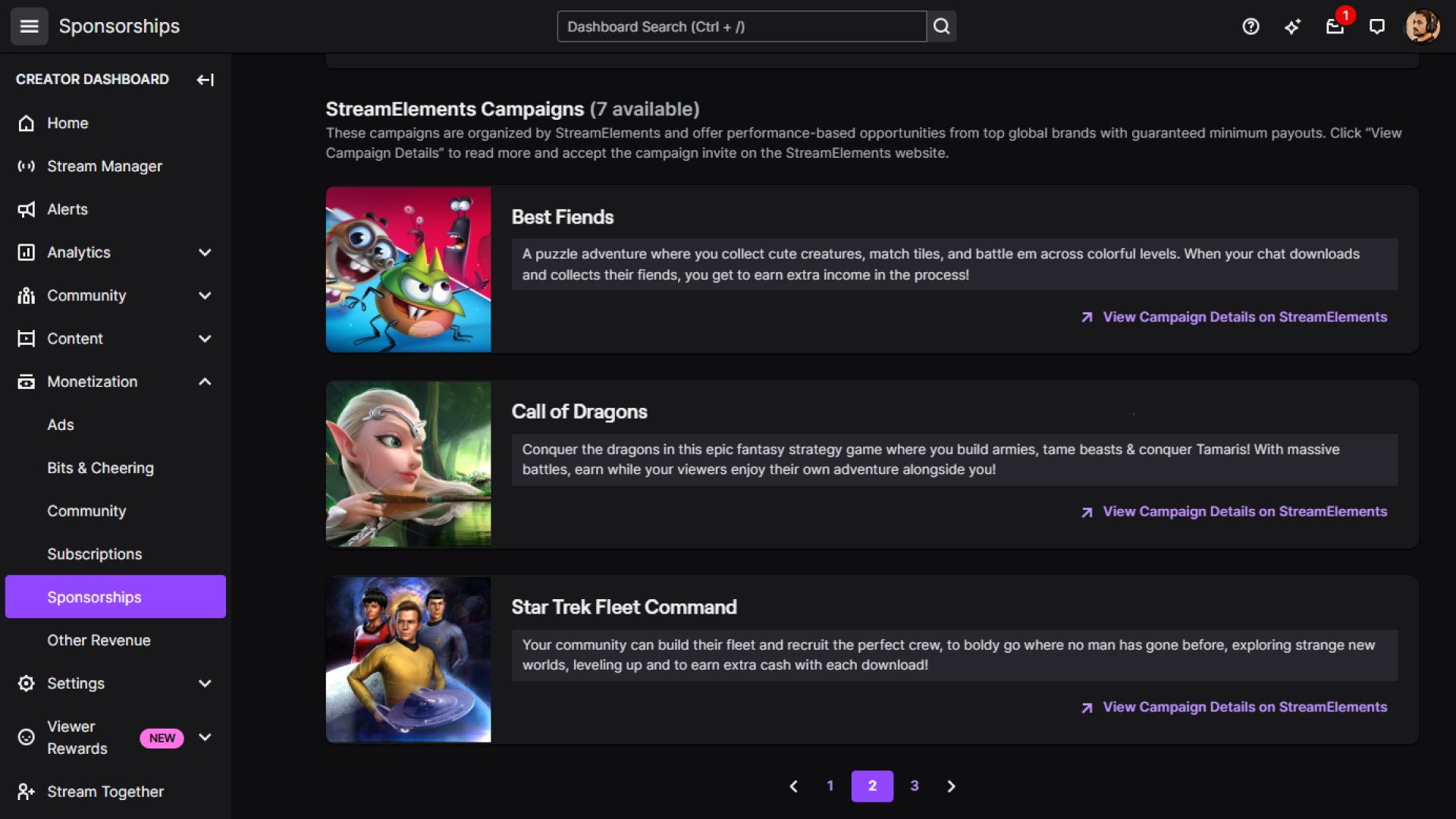Open the Other Revenue menu item
This screenshot has width=1456, height=819.
(x=115, y=640)
